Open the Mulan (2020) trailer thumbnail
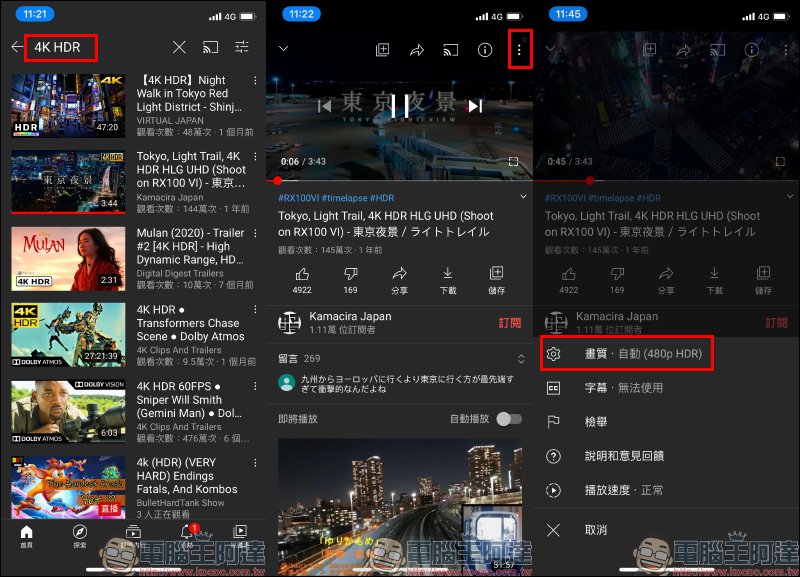Viewport: 800px width, 577px height. 68,258
